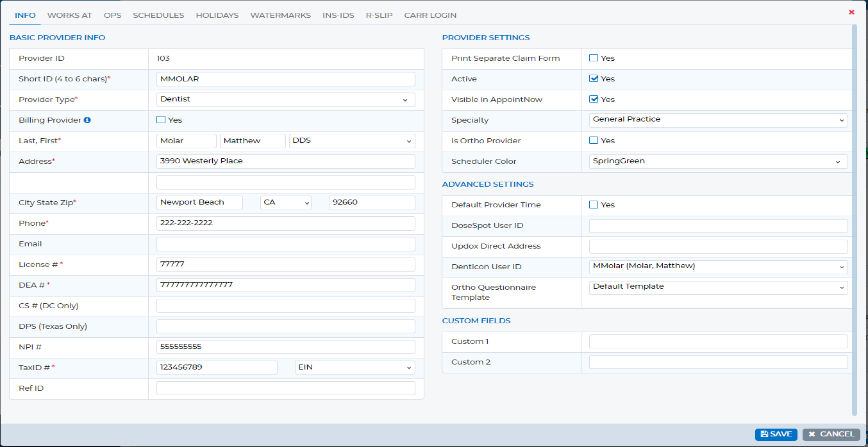Screen dimensions: 868x447
Task: Expand the Specialty dropdown
Action: pyautogui.click(x=718, y=120)
